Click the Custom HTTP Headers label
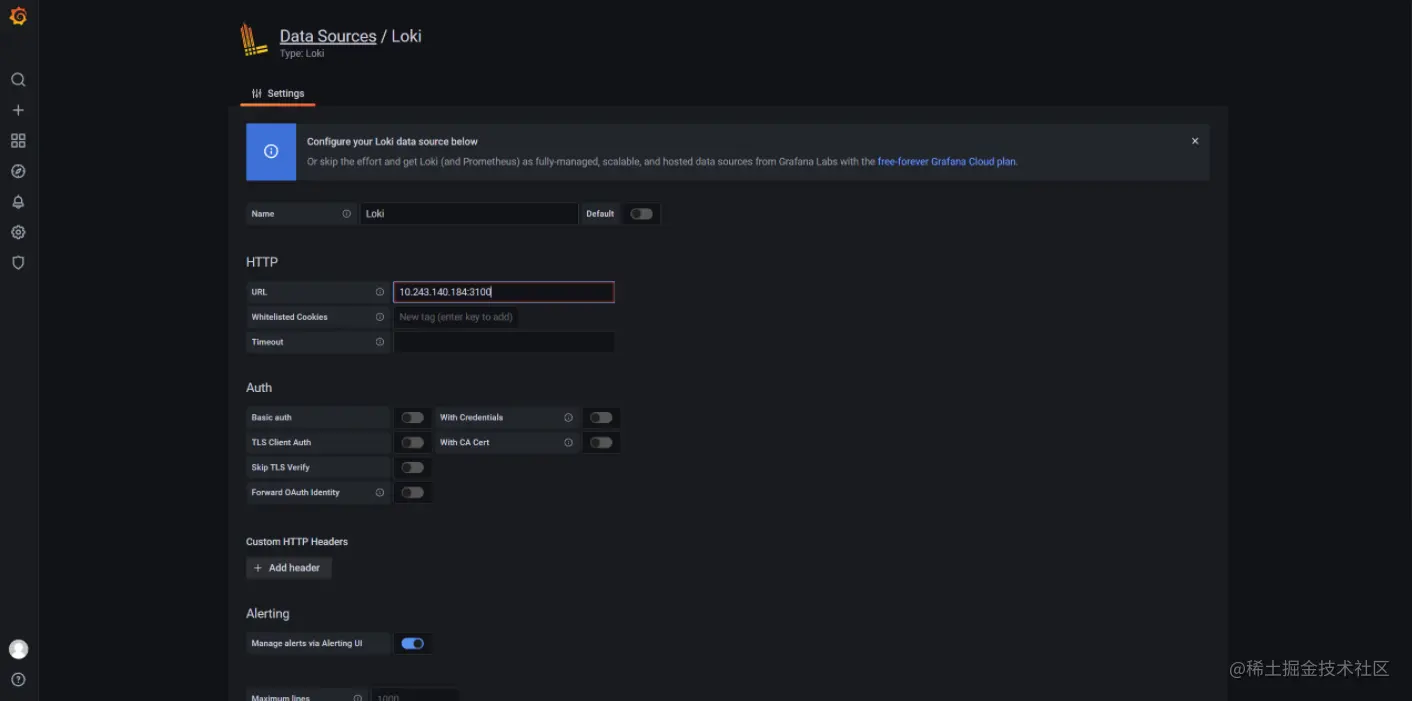The width and height of the screenshot is (1412, 701). 297,542
